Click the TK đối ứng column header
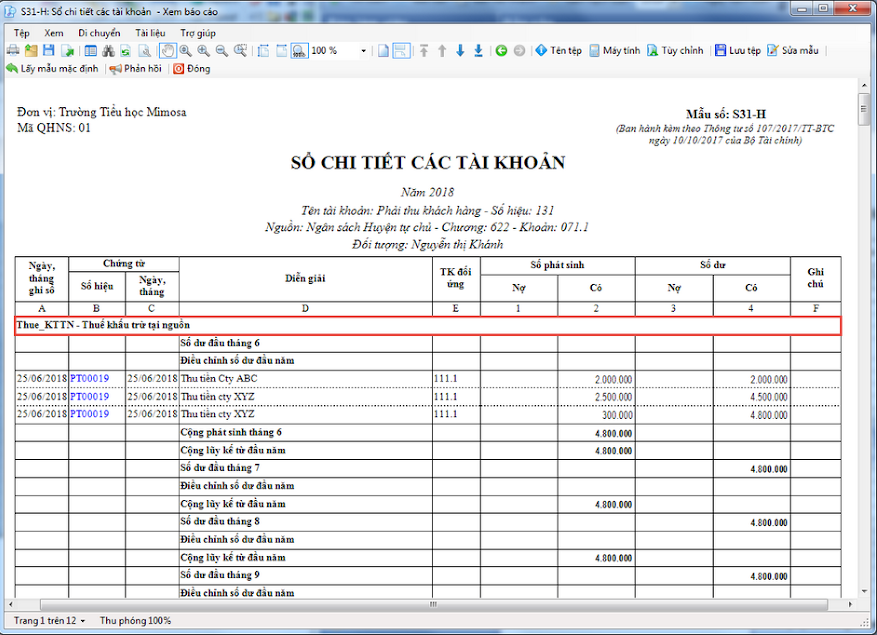This screenshot has height=635, width=877. [456, 278]
